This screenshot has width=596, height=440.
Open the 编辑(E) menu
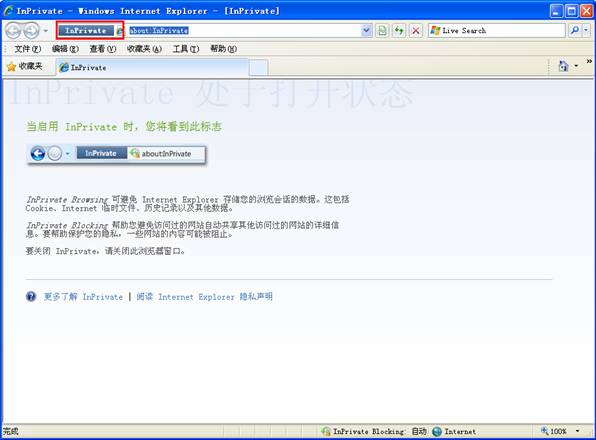[65, 49]
